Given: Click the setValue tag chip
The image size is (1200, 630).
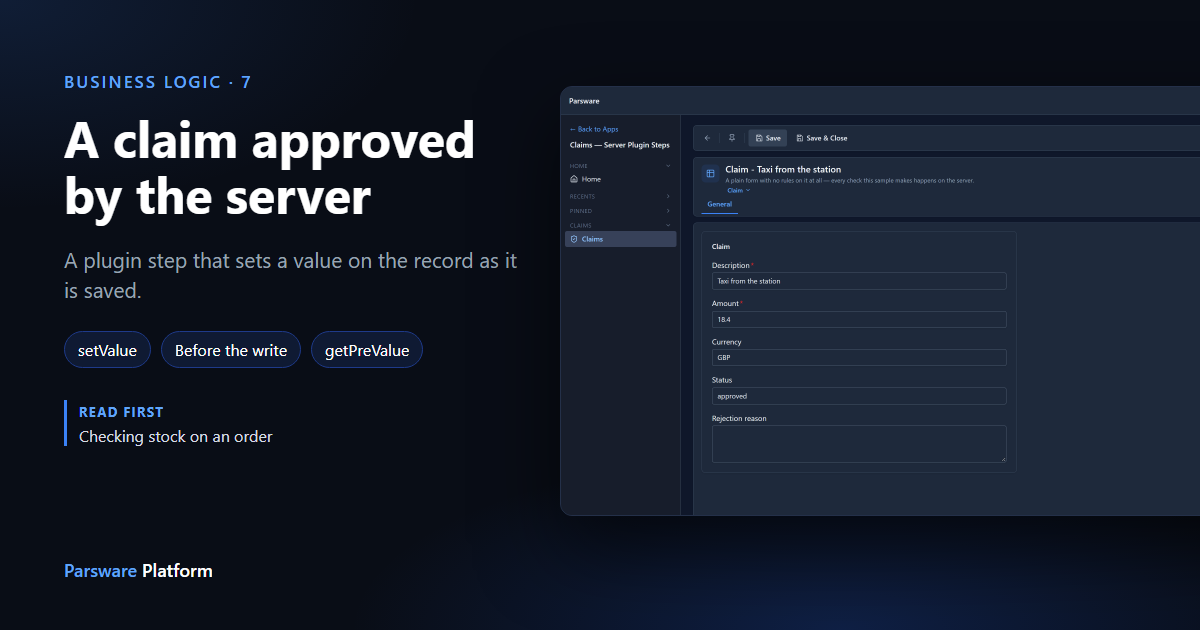Looking at the screenshot, I should click(108, 350).
